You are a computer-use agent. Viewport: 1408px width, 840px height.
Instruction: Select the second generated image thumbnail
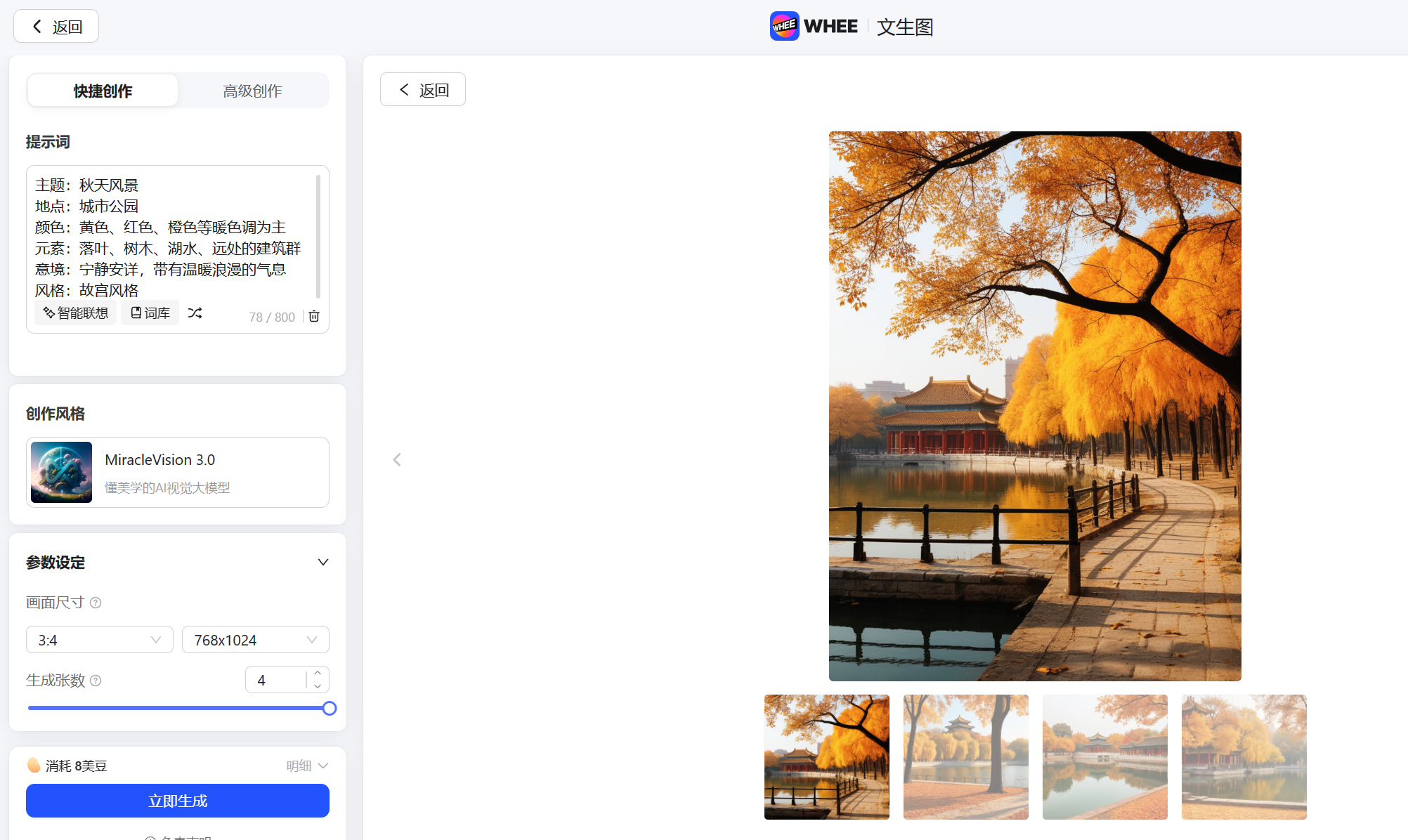pyautogui.click(x=965, y=756)
